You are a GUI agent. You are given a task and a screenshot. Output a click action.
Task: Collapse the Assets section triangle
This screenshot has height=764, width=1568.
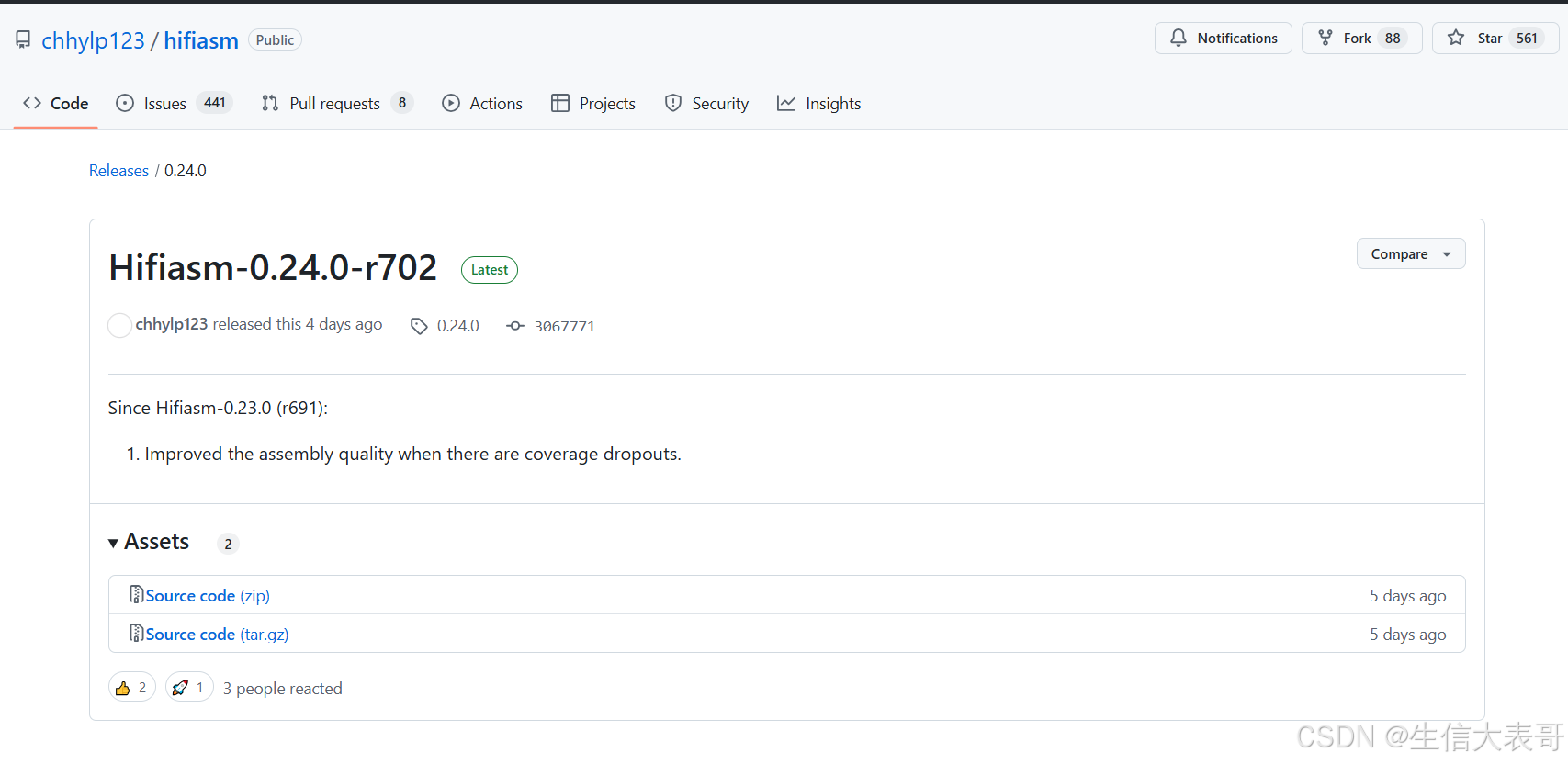pos(113,544)
